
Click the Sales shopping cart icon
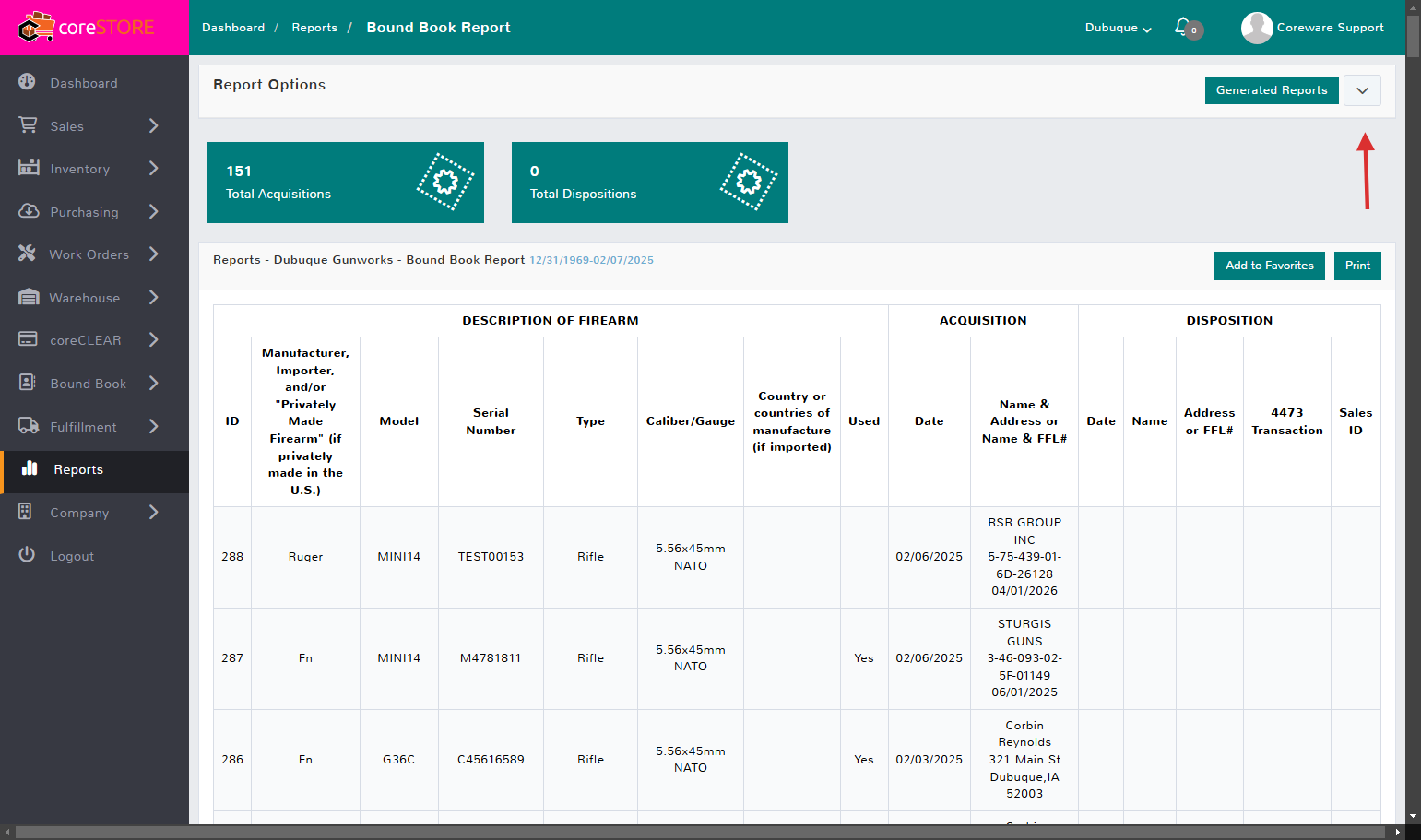(x=28, y=124)
